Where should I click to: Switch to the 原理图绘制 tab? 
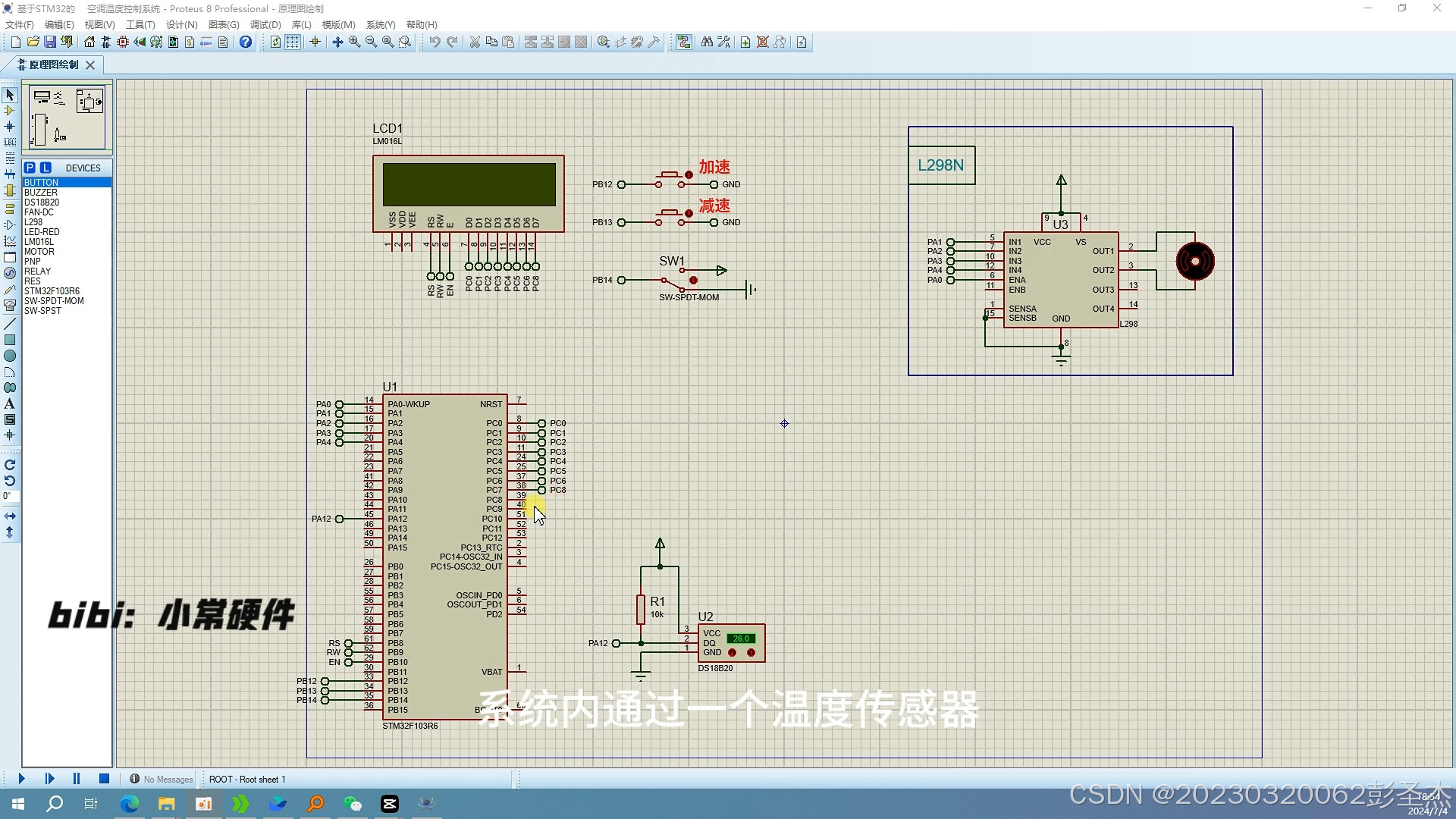click(53, 65)
